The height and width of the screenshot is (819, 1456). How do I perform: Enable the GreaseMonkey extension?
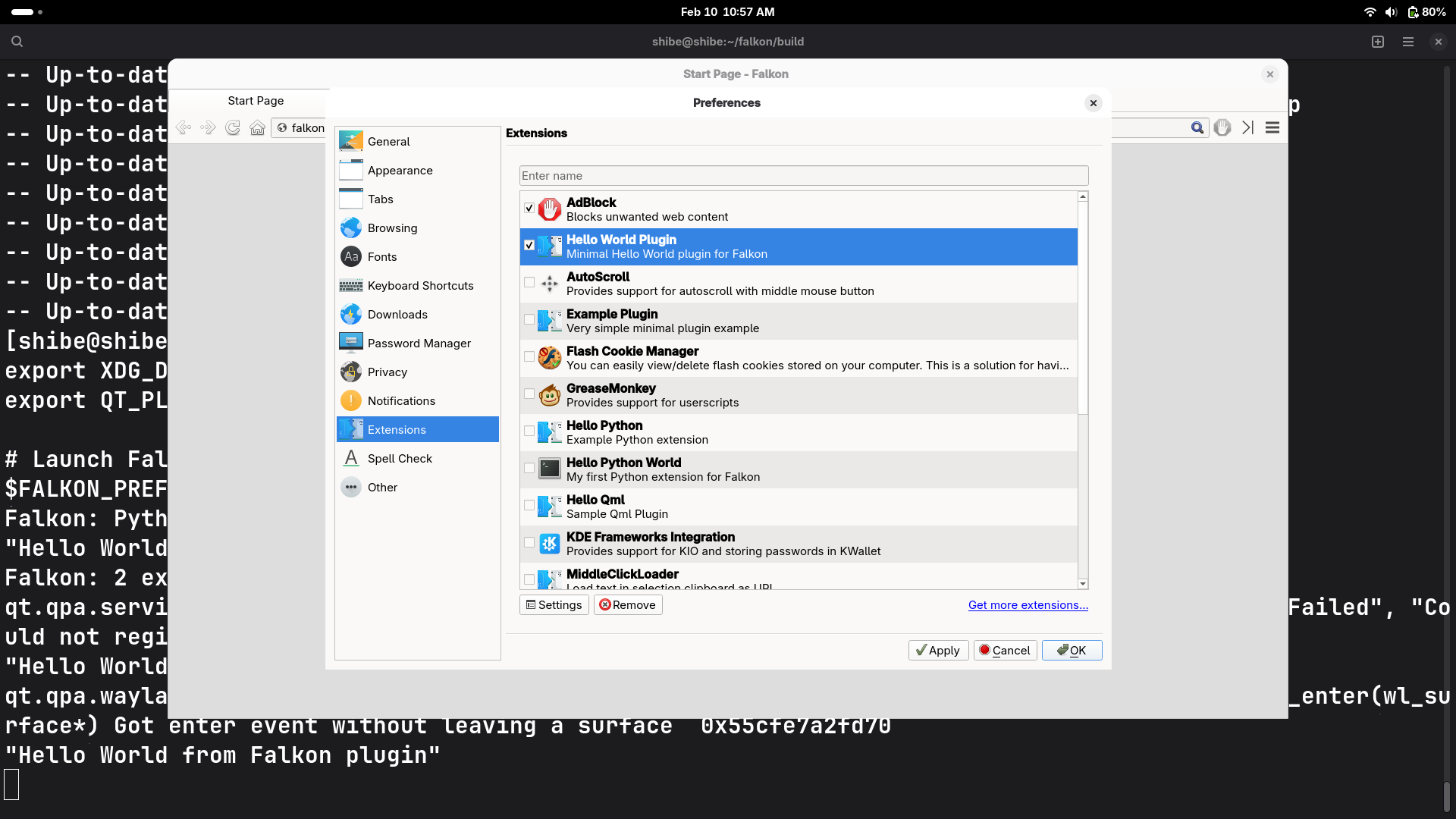coord(529,394)
